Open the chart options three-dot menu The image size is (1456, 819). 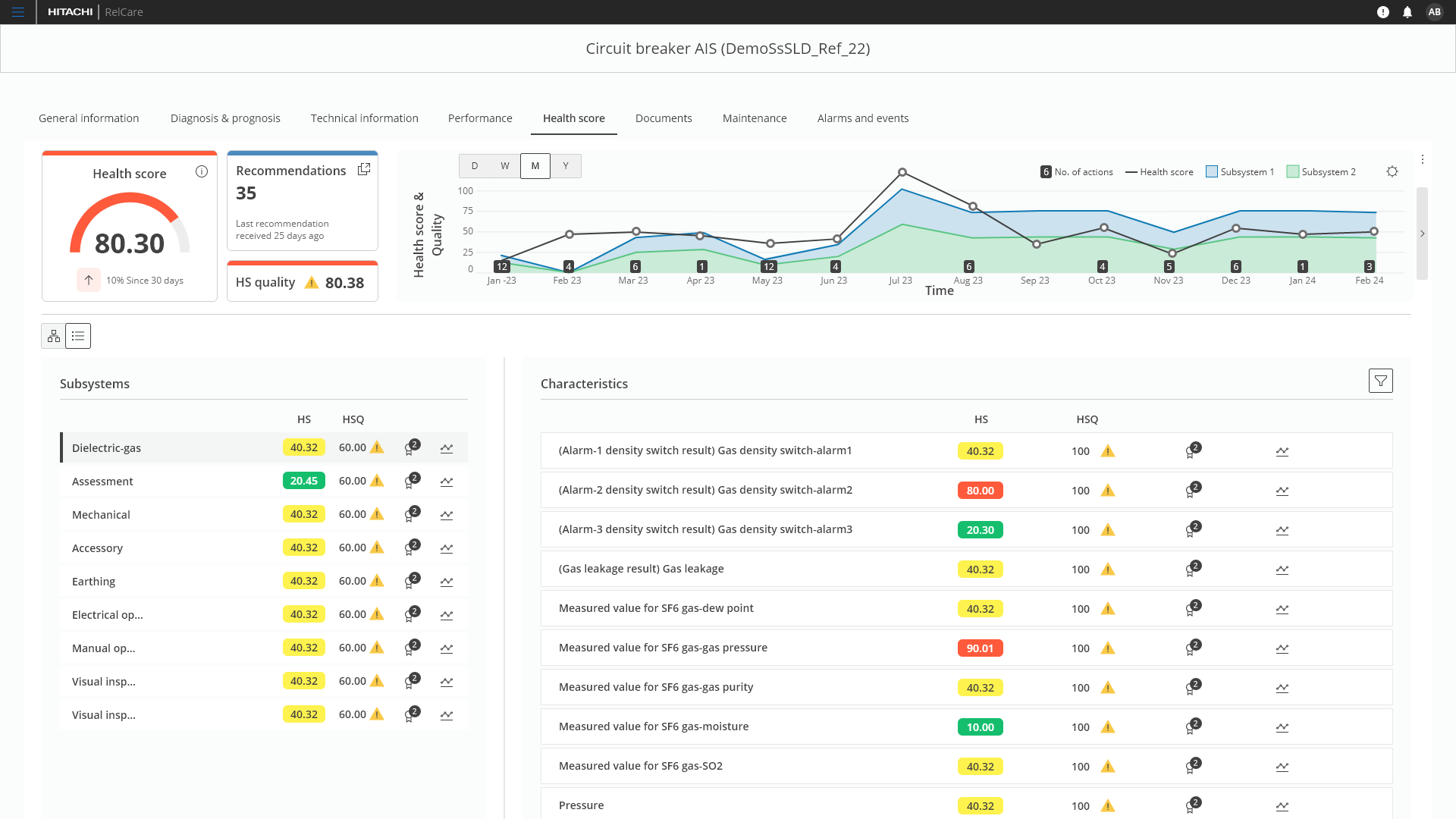coord(1423,159)
